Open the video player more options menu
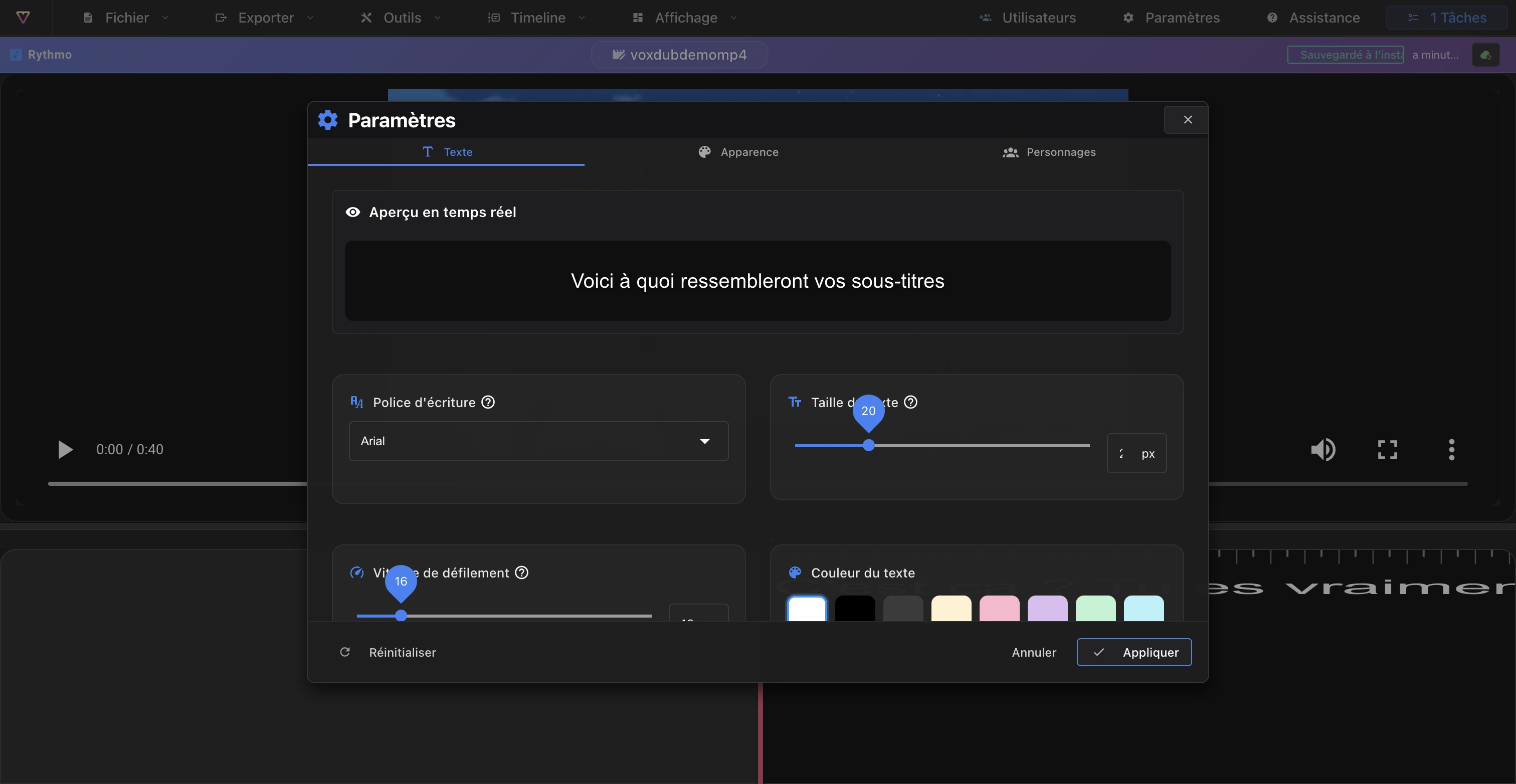Screen dimensions: 1516x784 pyautogui.click(x=1451, y=450)
